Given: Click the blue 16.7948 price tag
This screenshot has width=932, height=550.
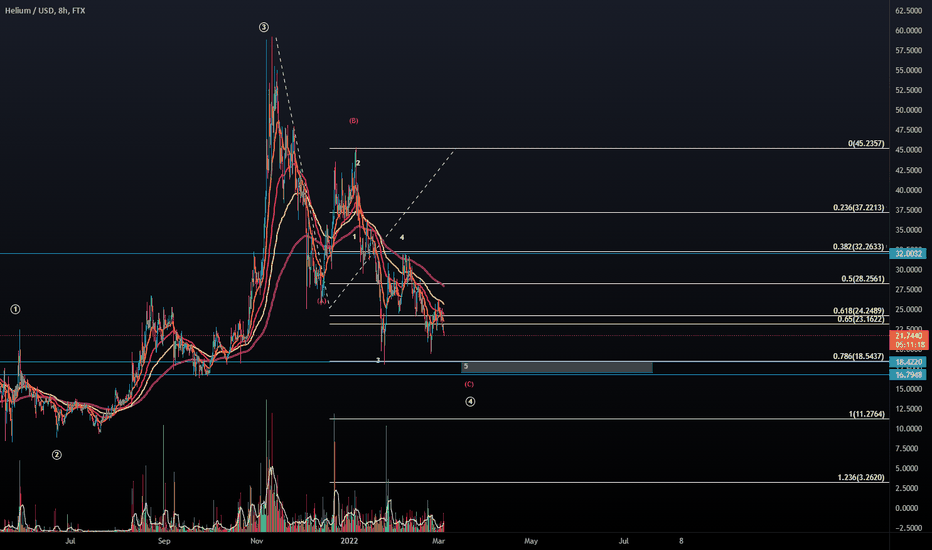Looking at the screenshot, I should coord(908,375).
